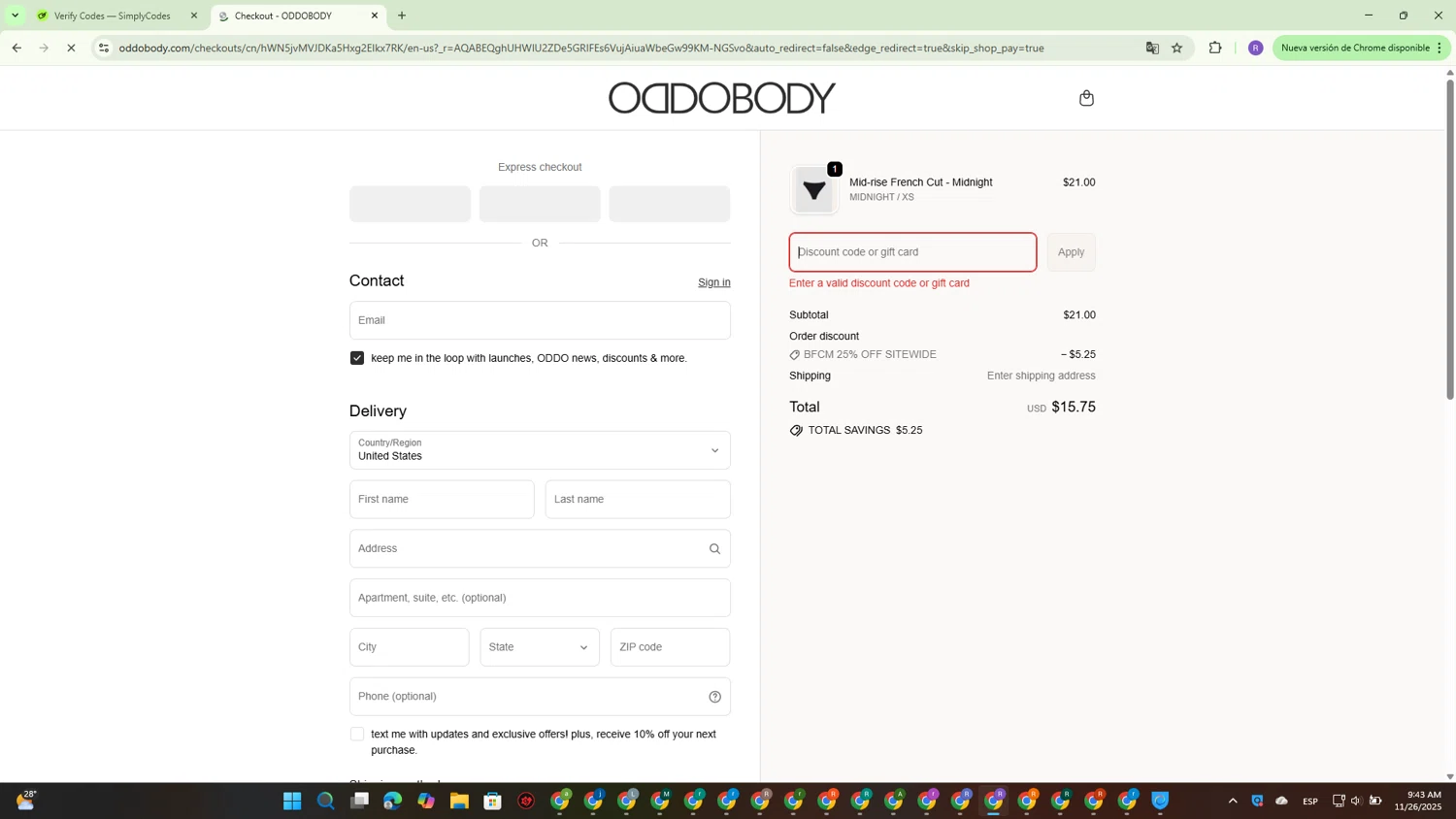Viewport: 1456px width, 819px height.
Task: Click the OneDrive cloud tray icon
Action: (1281, 801)
